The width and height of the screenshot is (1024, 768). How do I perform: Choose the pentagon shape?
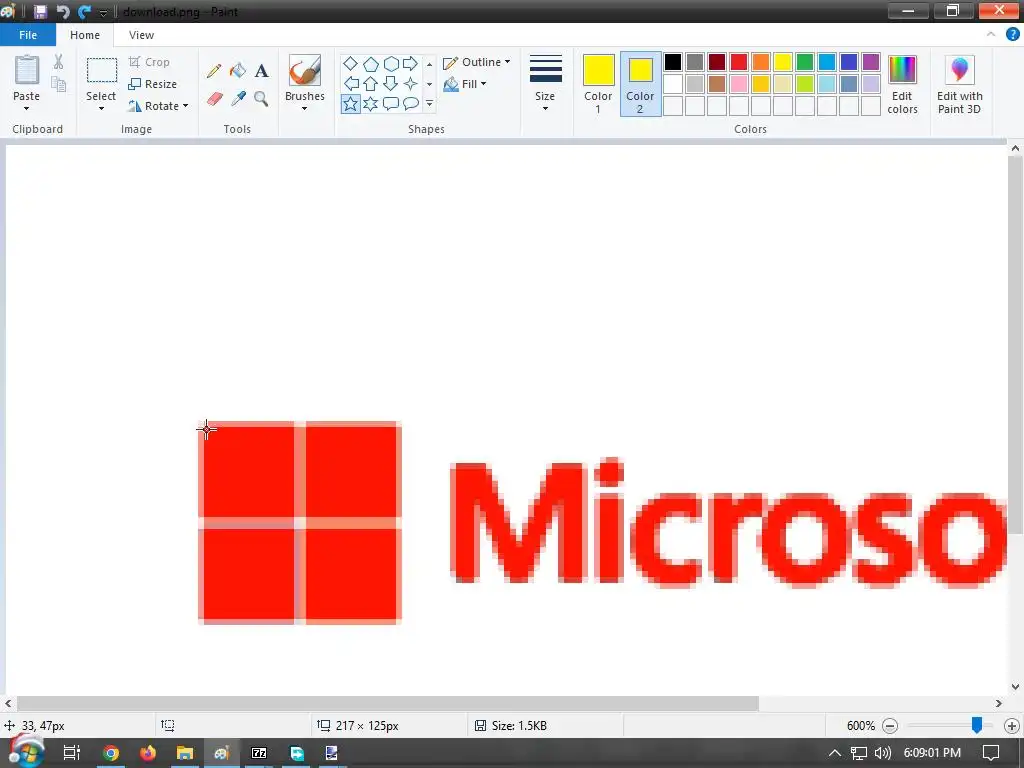click(370, 63)
